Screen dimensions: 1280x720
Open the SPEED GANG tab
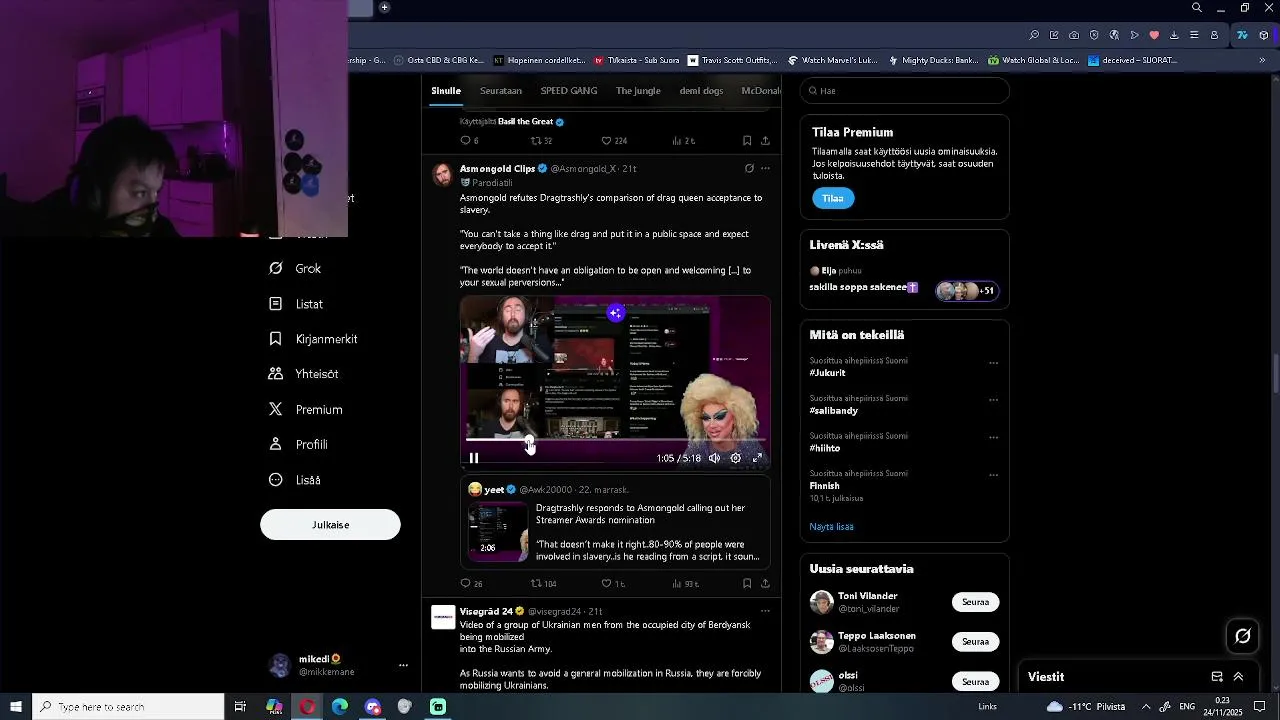click(569, 91)
